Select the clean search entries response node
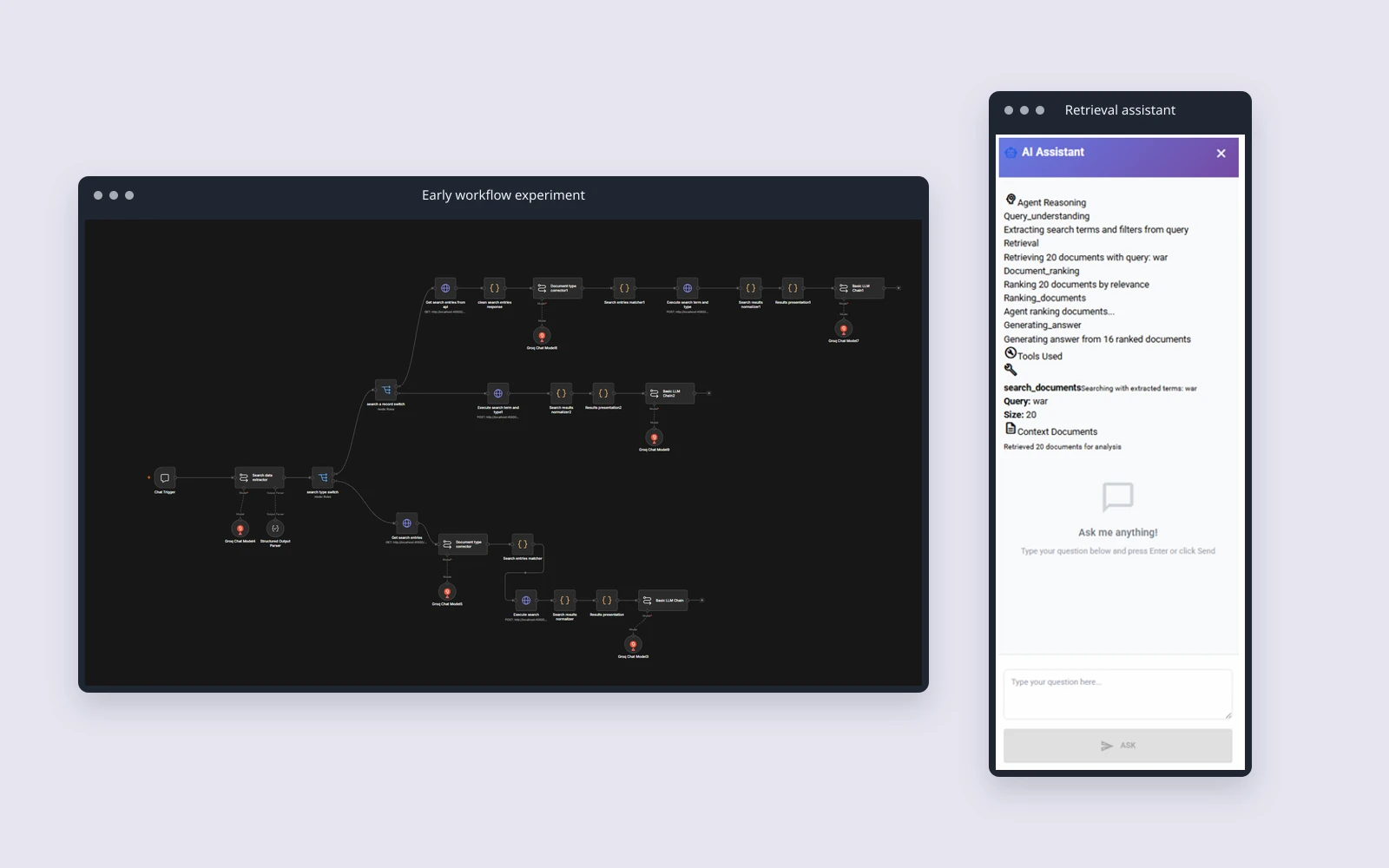The width and height of the screenshot is (1389, 868). pyautogui.click(x=495, y=288)
